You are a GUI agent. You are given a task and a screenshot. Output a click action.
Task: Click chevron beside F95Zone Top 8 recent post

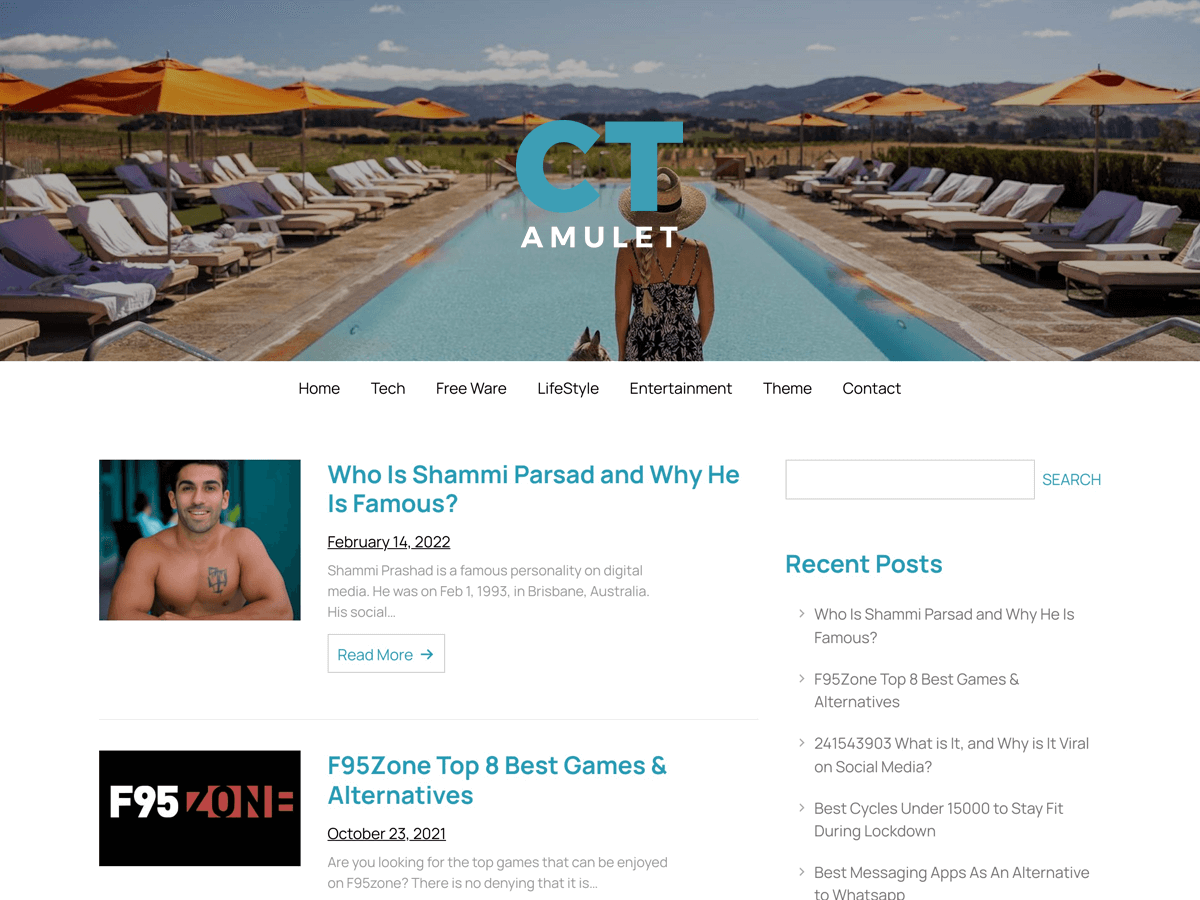[802, 678]
